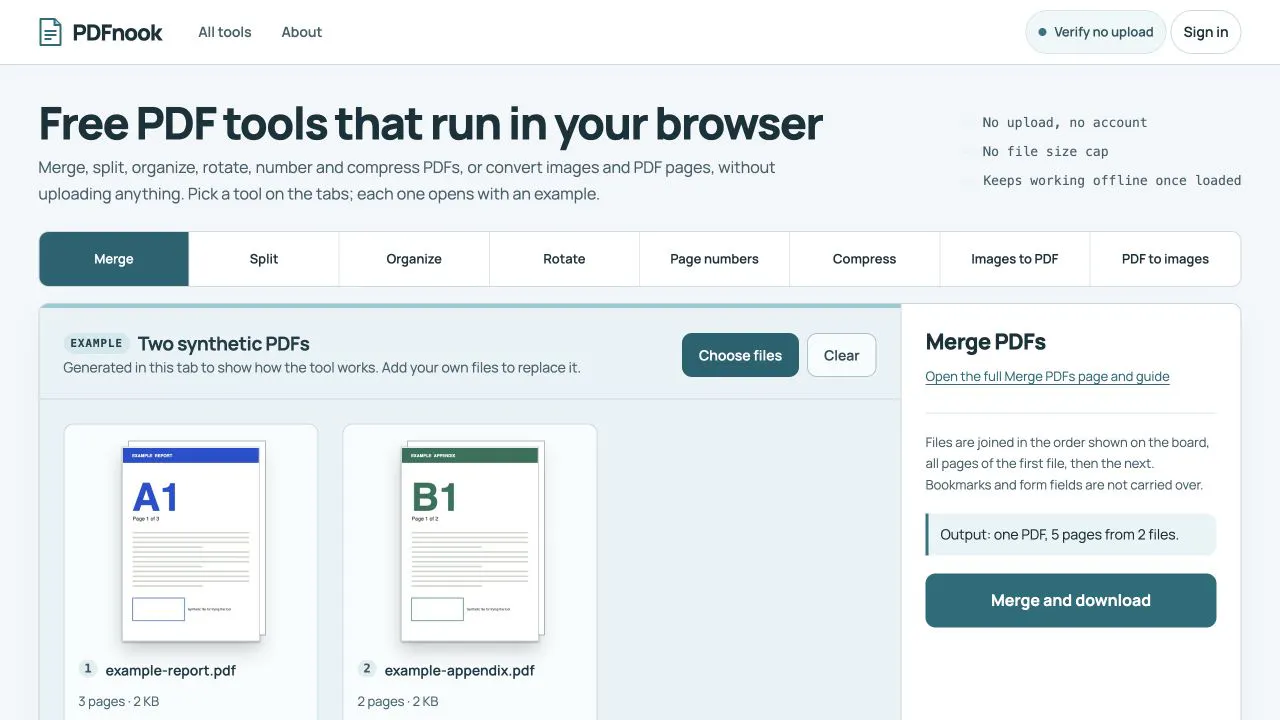Viewport: 1280px width, 720px height.
Task: Click the "2 pages · 2 KB" text
Action: 398,701
